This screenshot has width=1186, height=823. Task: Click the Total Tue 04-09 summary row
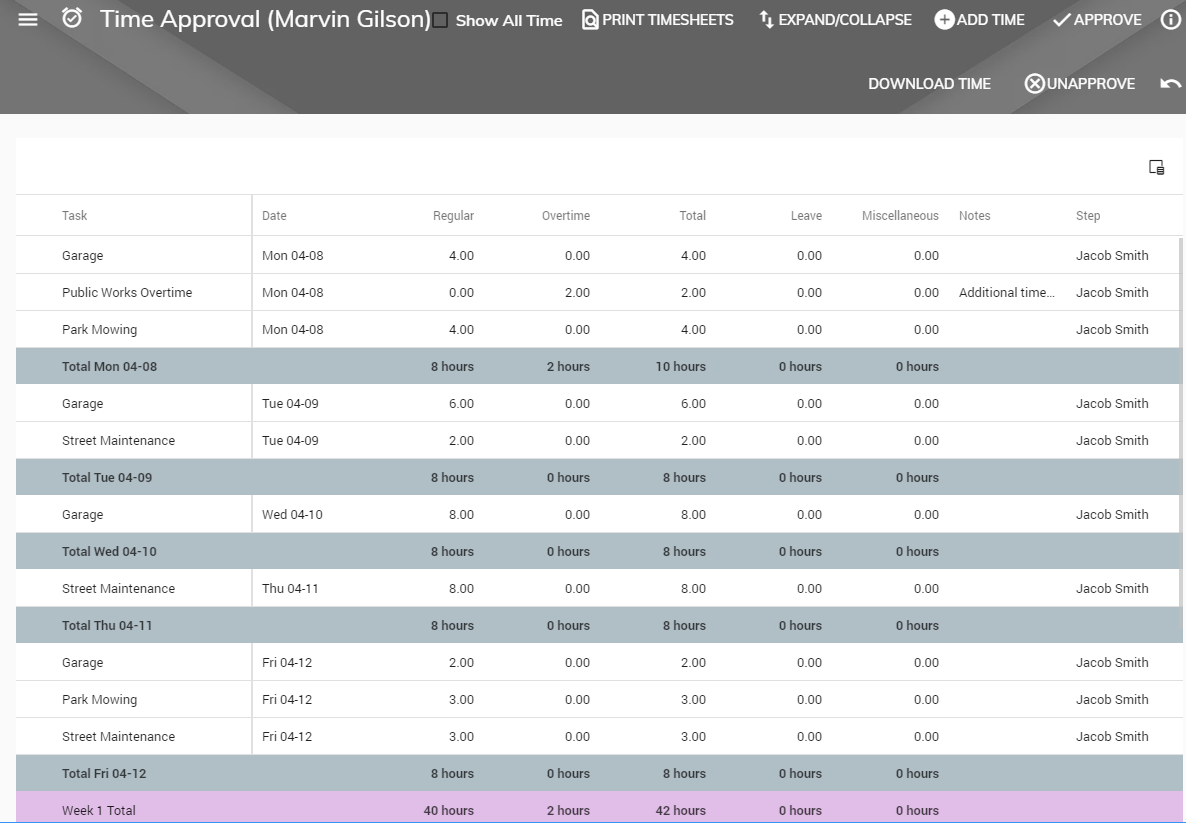tap(107, 478)
